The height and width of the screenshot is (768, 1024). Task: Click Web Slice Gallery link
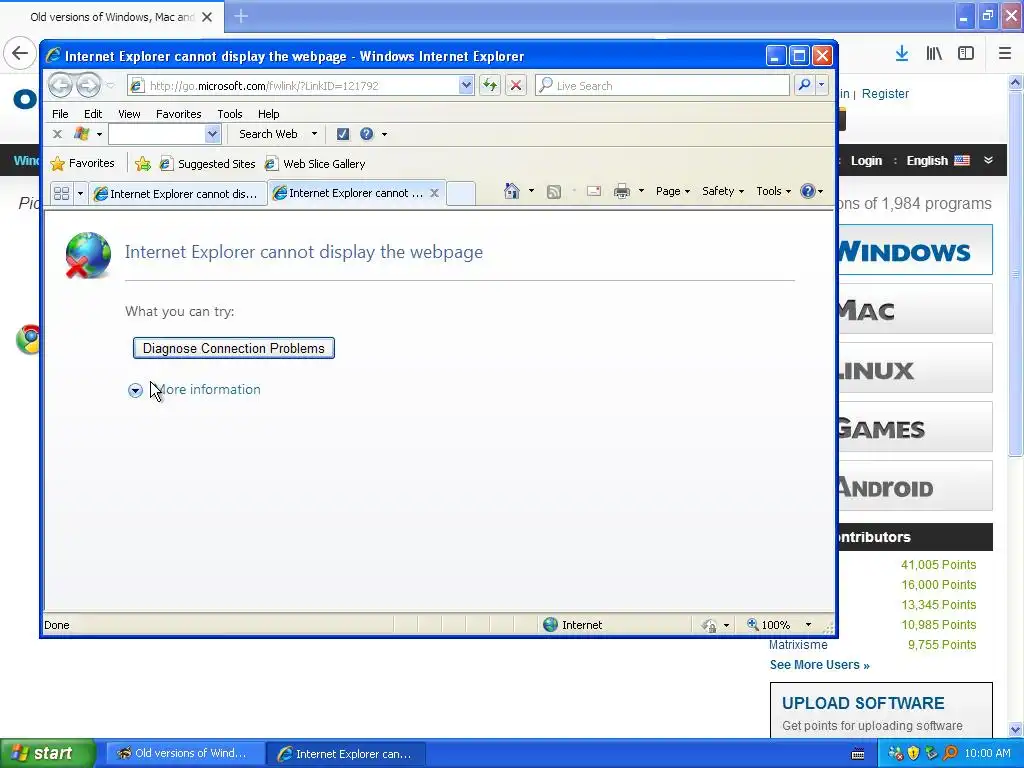(315, 164)
